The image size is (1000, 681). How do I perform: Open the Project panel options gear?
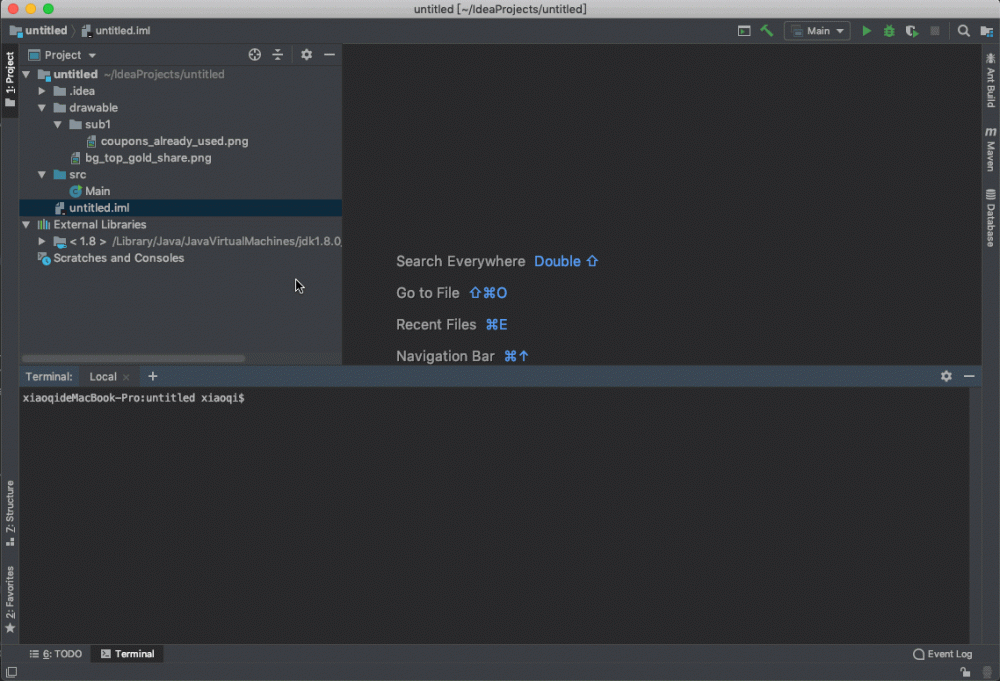[306, 54]
